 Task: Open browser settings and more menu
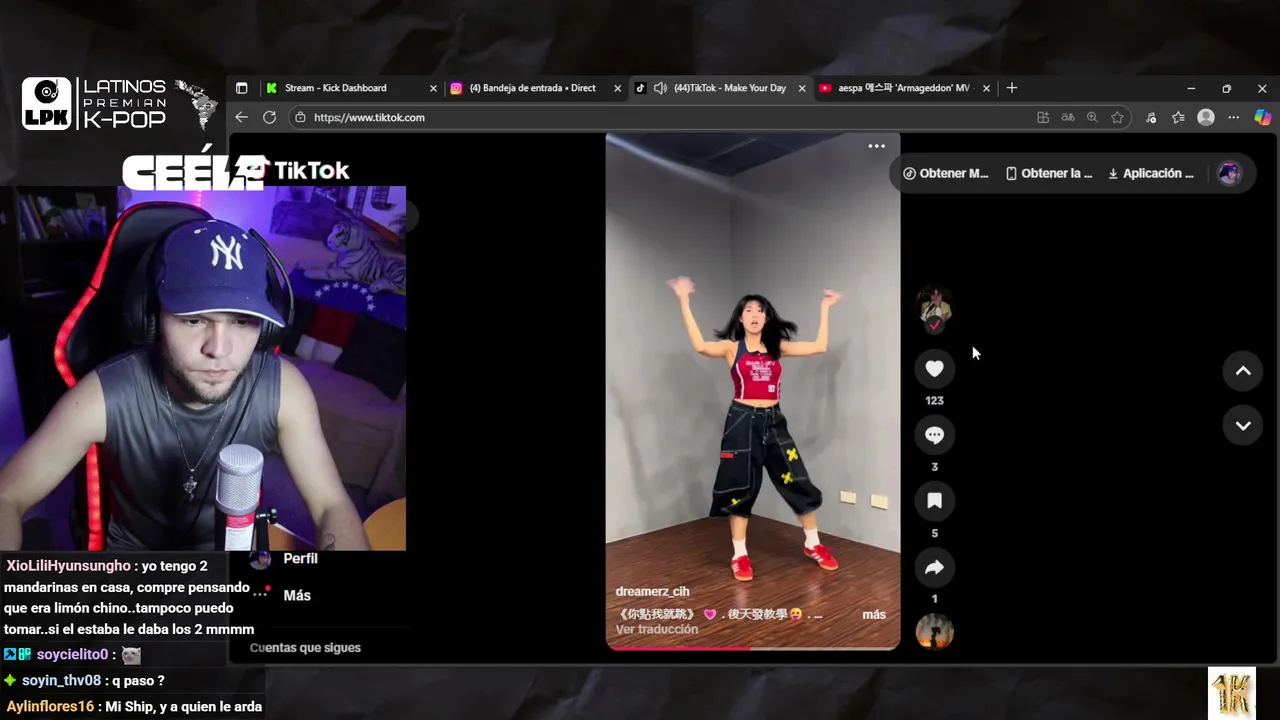pos(1233,117)
